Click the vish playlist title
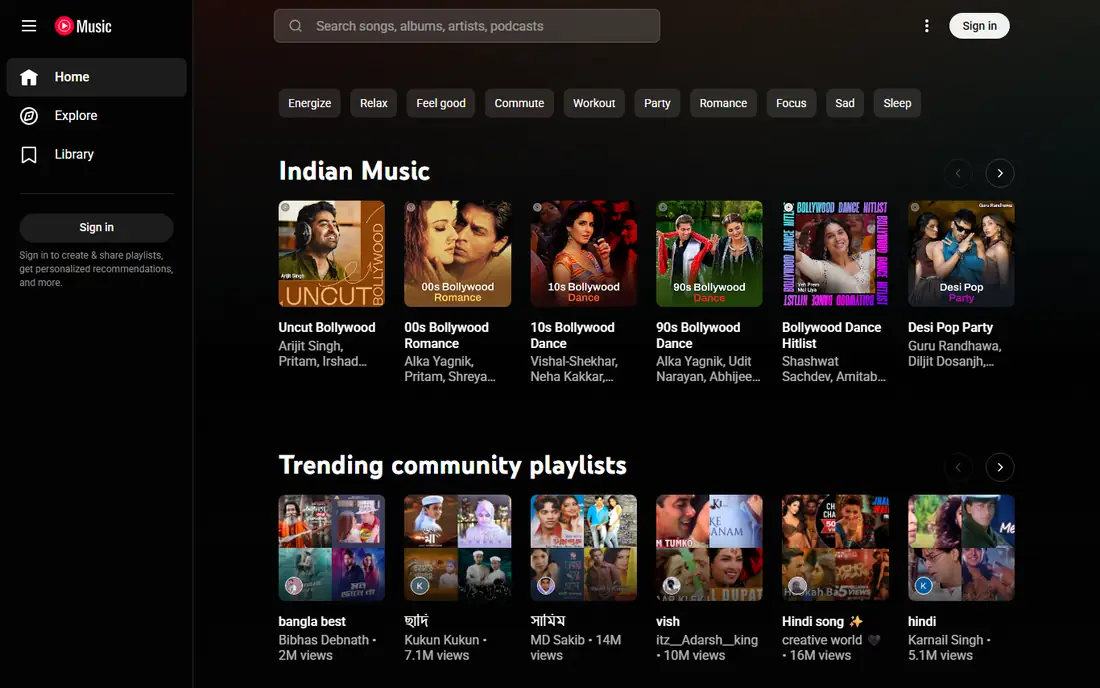 click(x=668, y=621)
